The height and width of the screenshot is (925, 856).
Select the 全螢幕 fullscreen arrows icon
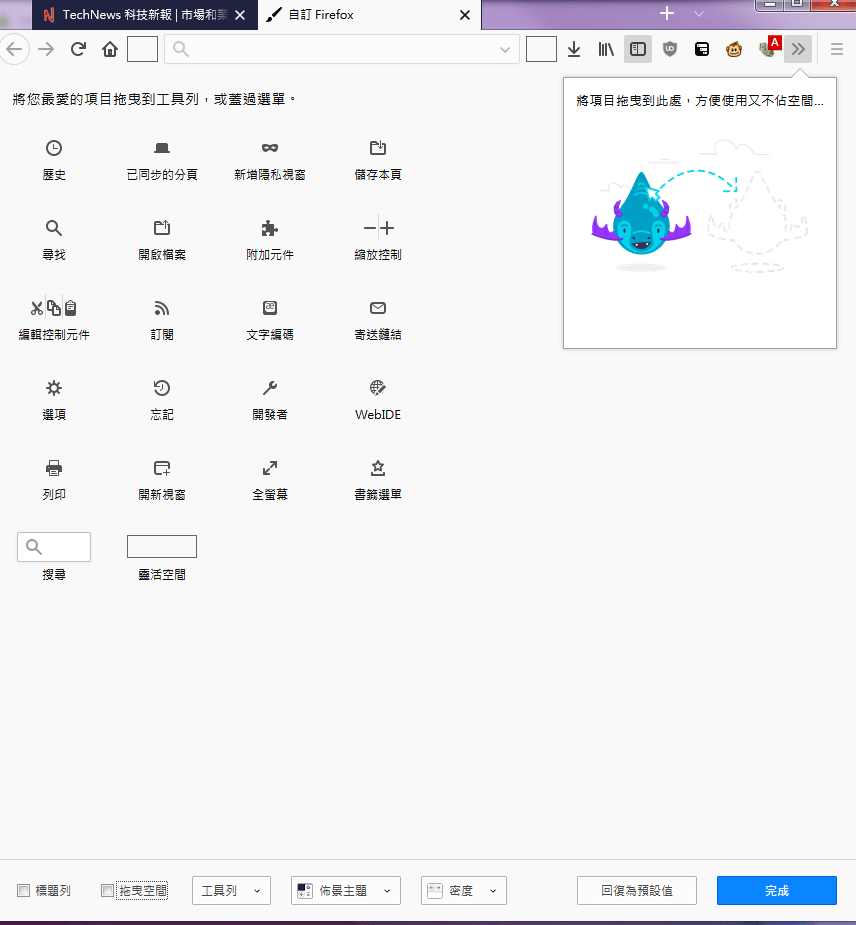tap(270, 468)
